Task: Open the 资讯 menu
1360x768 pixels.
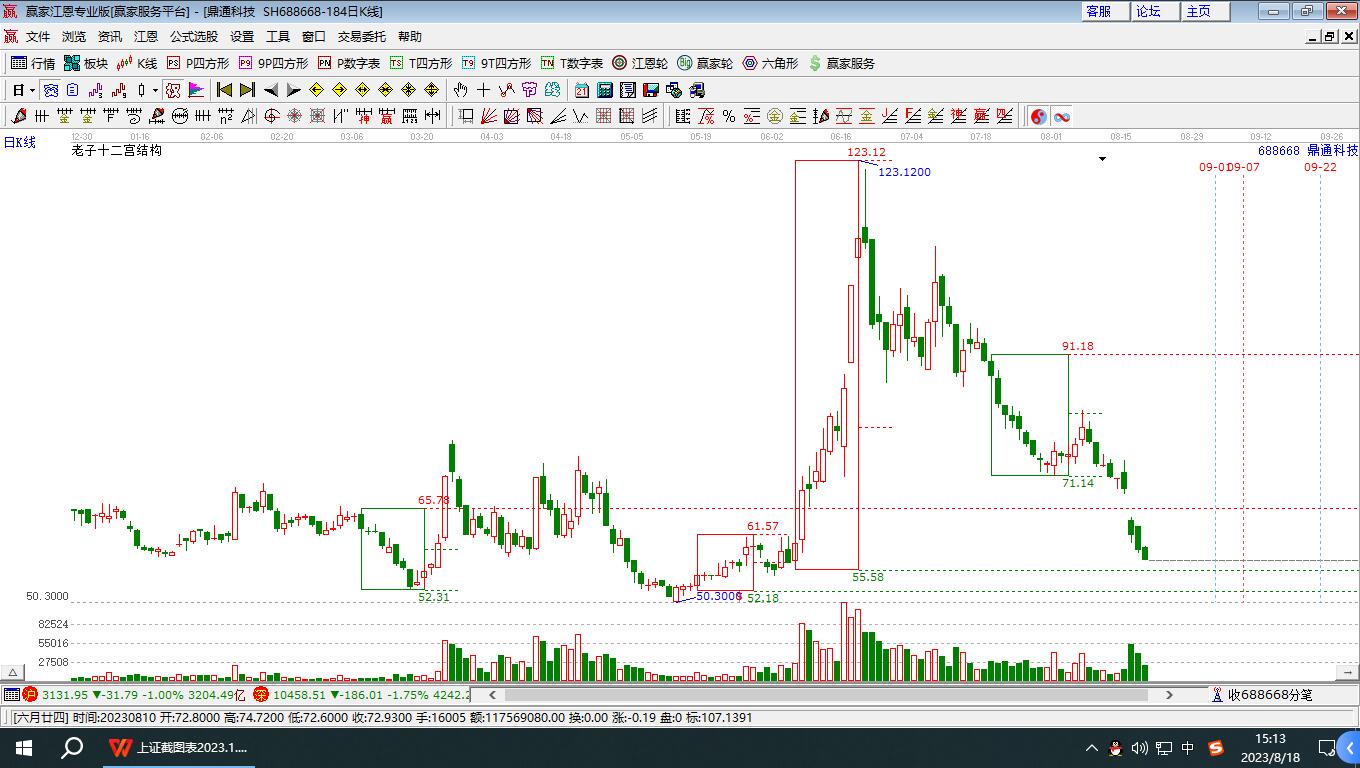Action: (110, 36)
